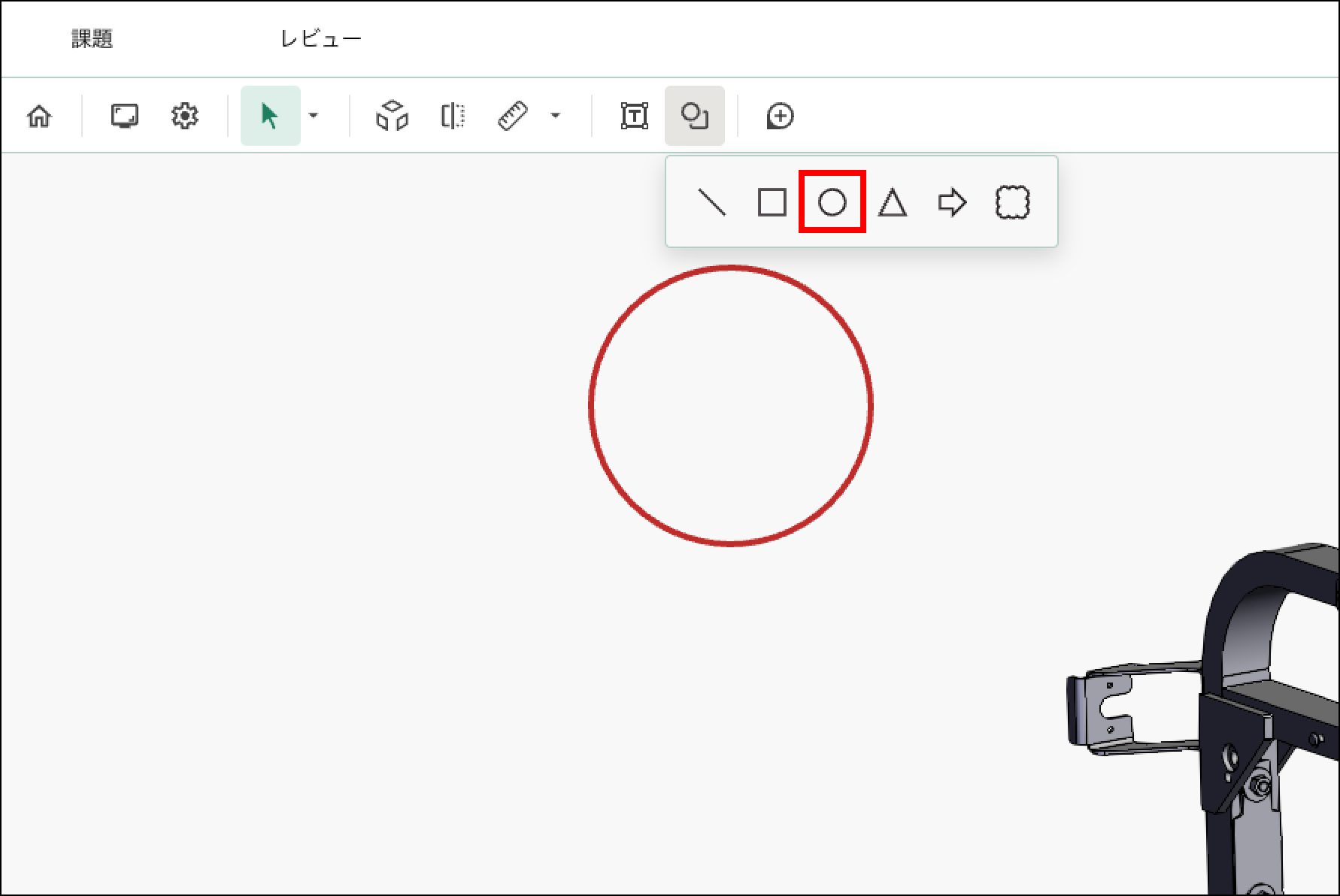
Task: Select the circle shape option
Action: coord(832,202)
